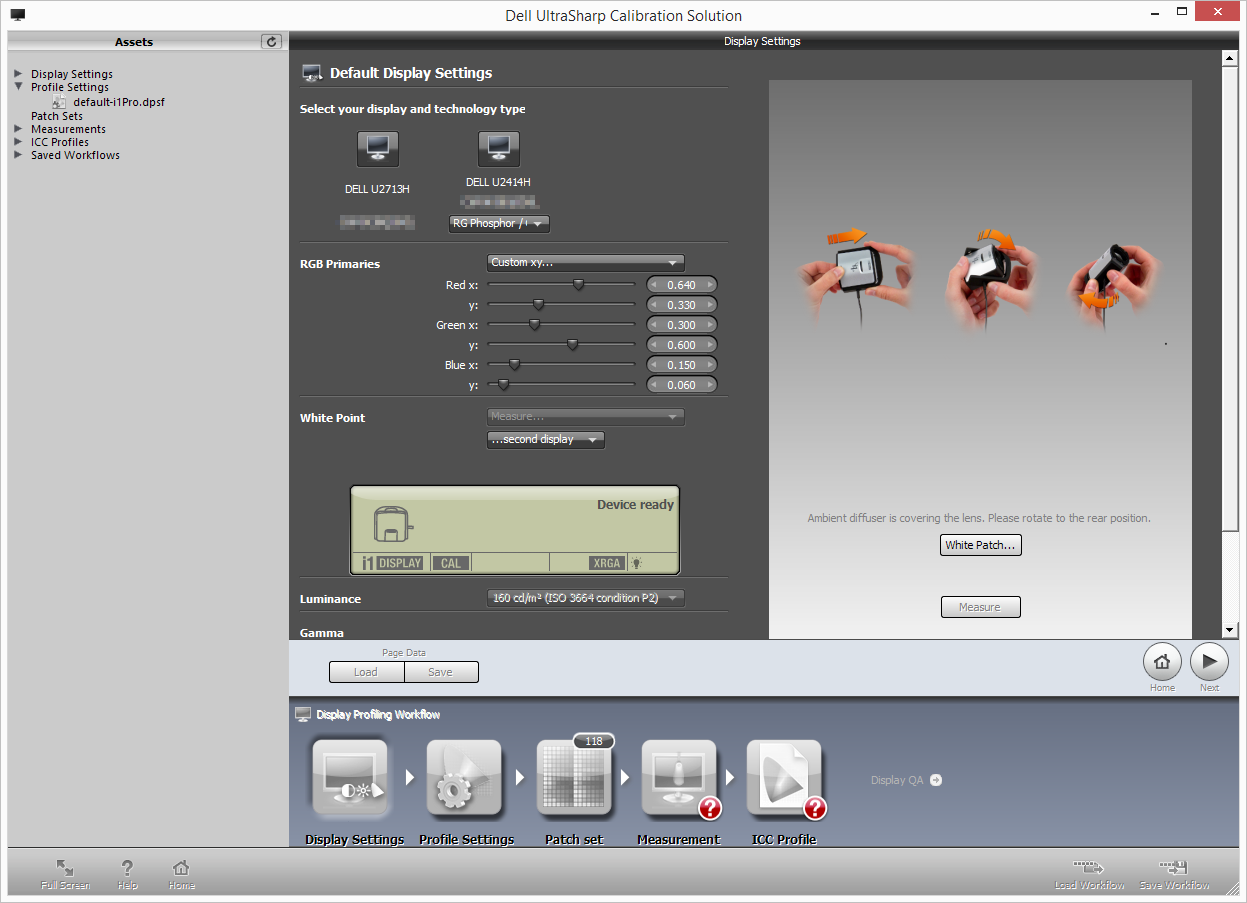Click the Default Display Settings heading icon
The width and height of the screenshot is (1247, 903).
click(312, 73)
